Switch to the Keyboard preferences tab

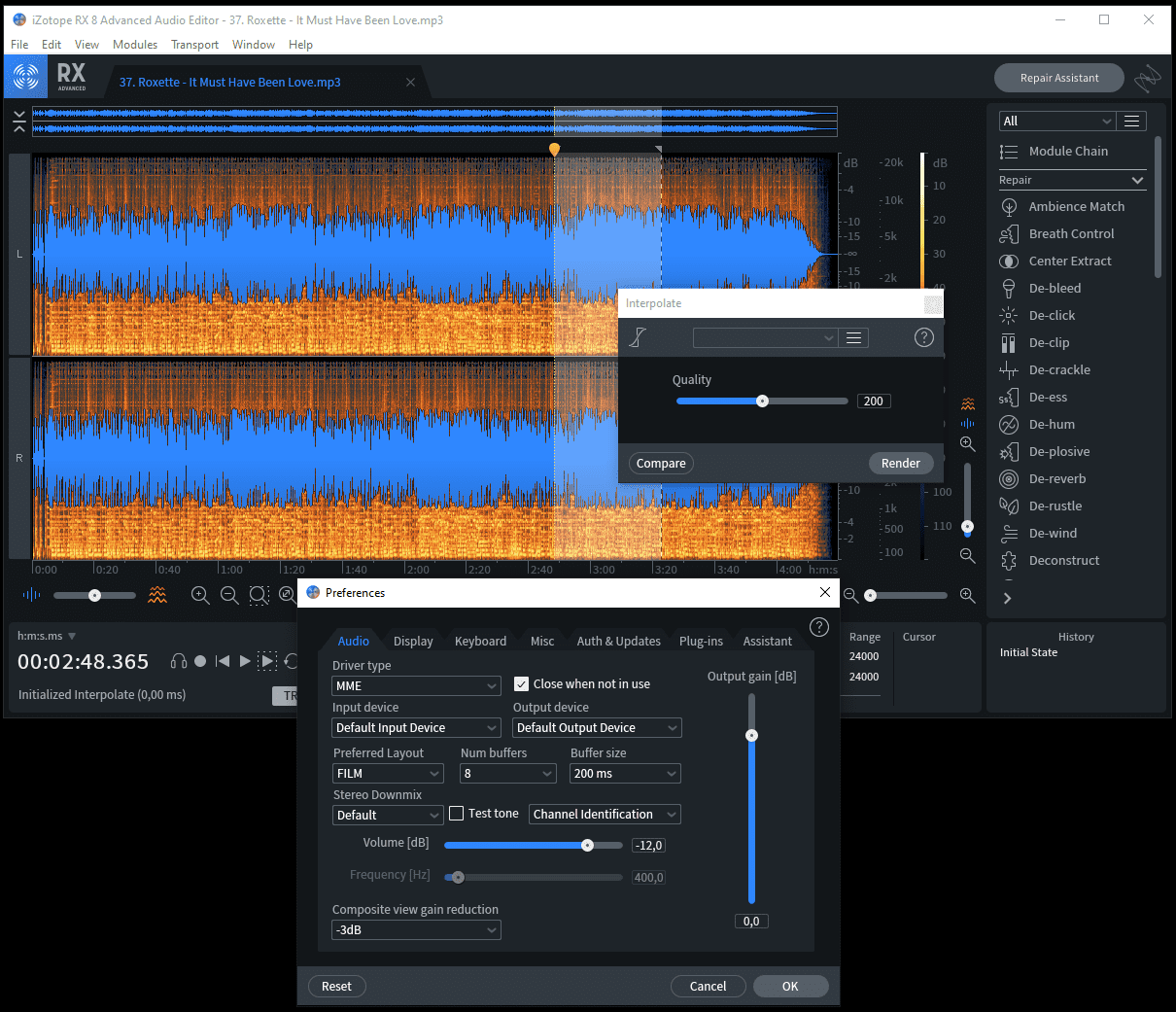pyautogui.click(x=480, y=641)
